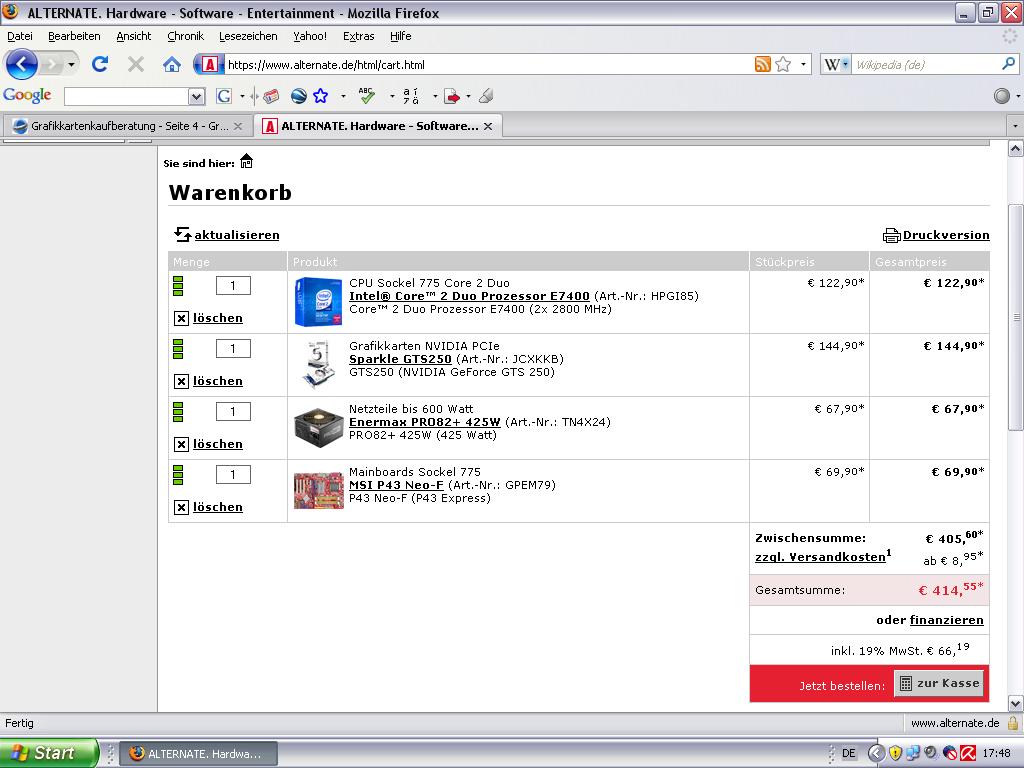The image size is (1024, 768).
Task: Open the Google search box dropdown
Action: pyautogui.click(x=197, y=97)
